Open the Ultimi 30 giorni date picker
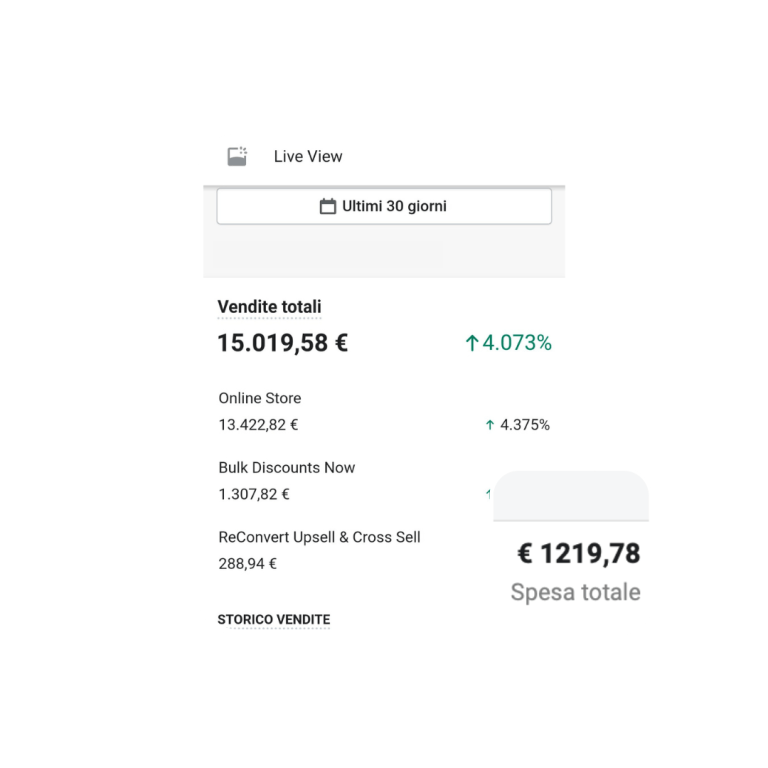This screenshot has width=768, height=768. 384,207
